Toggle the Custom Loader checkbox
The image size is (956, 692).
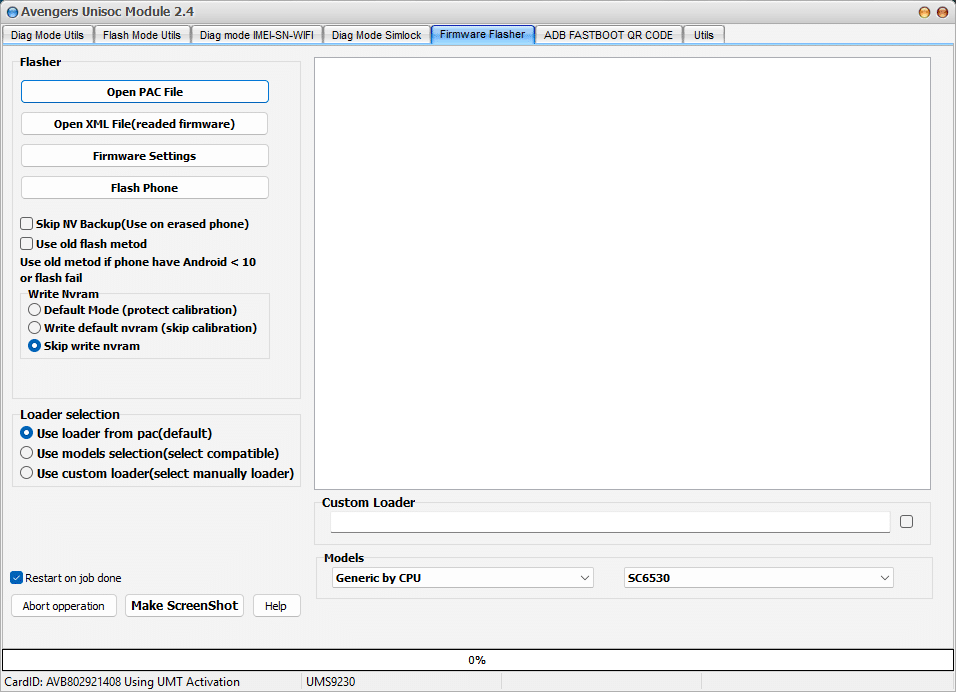(x=907, y=521)
